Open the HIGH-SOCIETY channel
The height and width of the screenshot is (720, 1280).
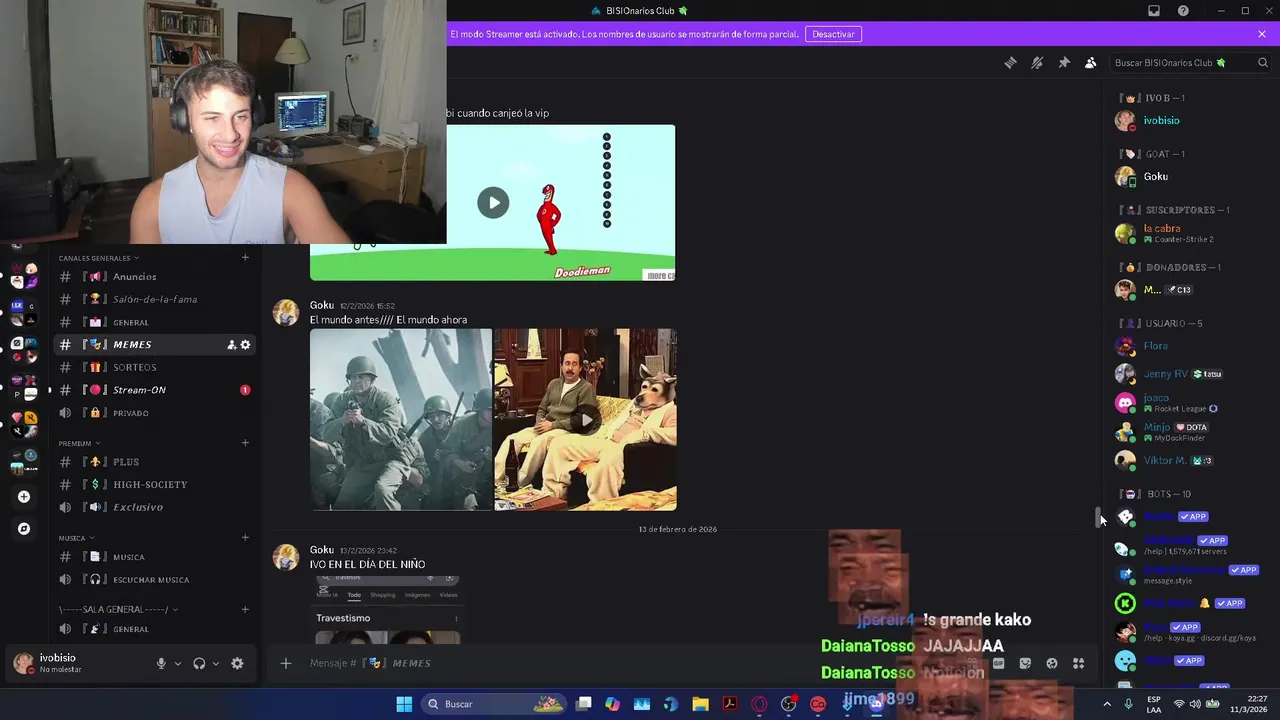(154, 484)
